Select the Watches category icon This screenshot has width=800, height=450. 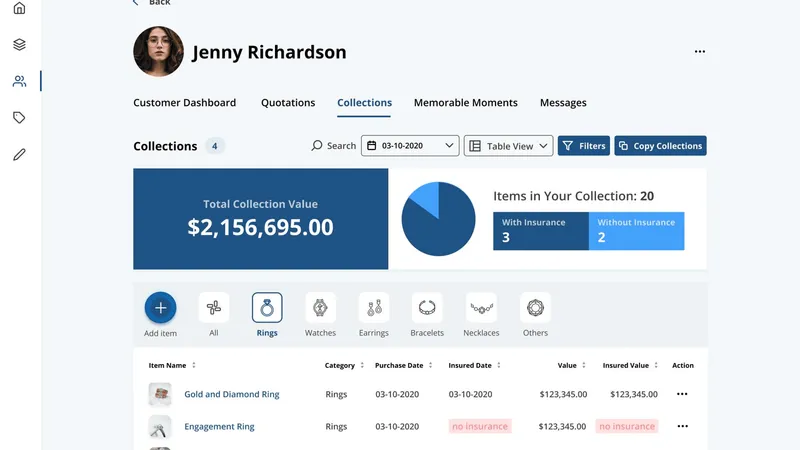coord(320,308)
